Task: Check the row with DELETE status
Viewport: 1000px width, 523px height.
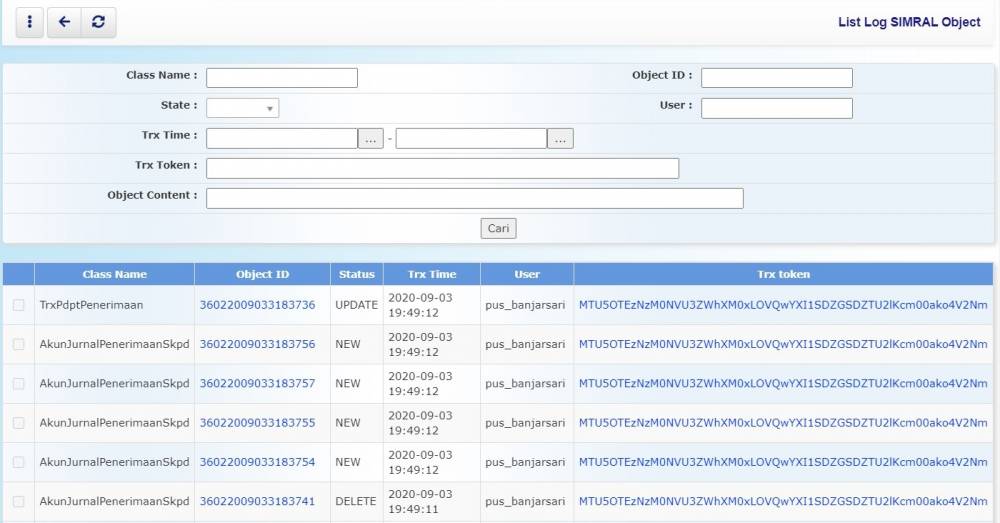Action: pyautogui.click(x=19, y=501)
